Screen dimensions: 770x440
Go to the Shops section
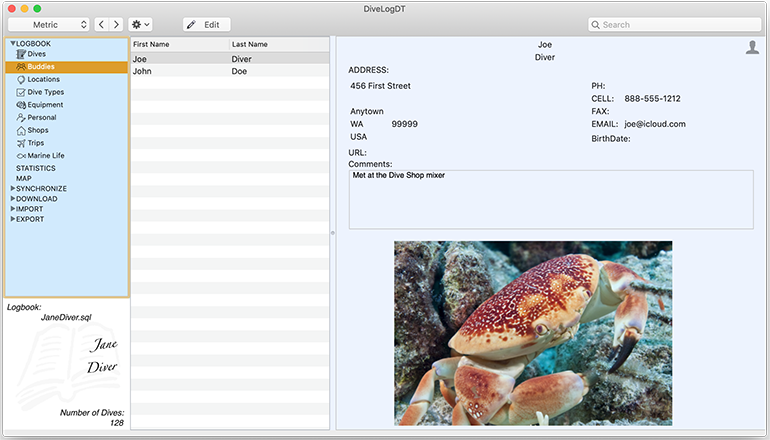pyautogui.click(x=37, y=130)
